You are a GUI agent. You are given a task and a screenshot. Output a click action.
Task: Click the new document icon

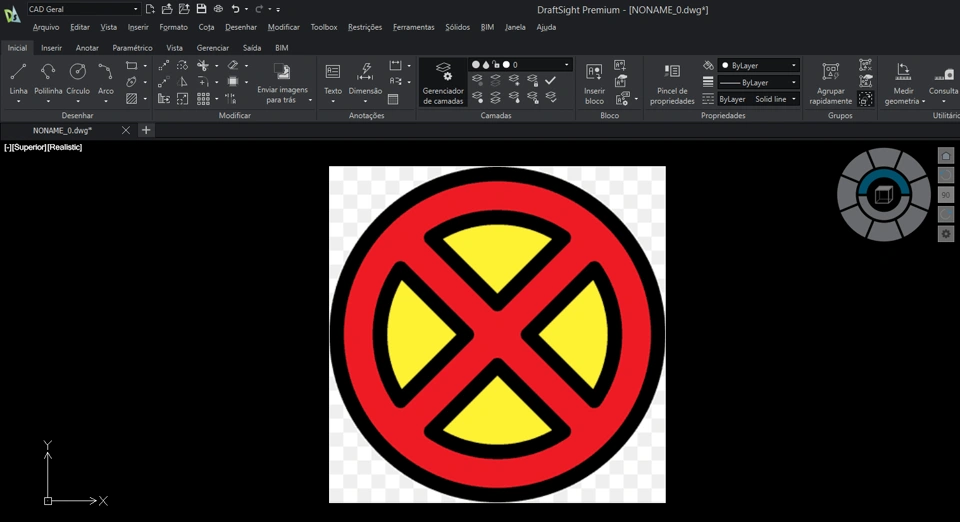[150, 9]
